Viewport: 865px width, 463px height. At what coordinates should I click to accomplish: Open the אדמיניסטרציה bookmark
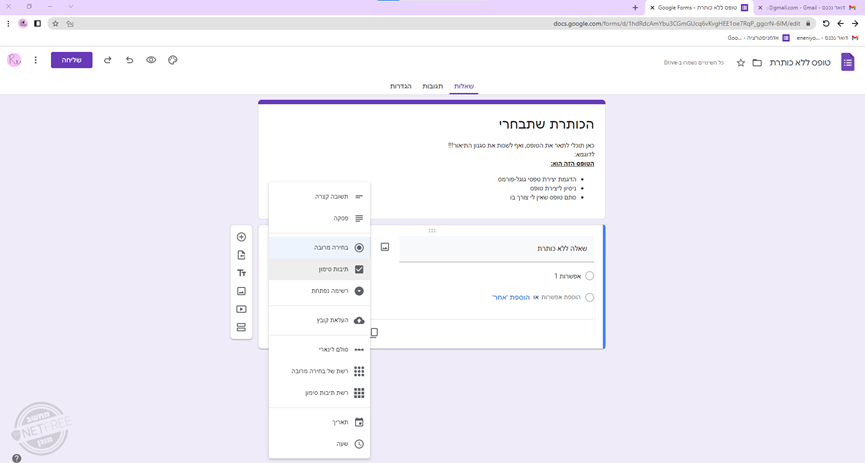[x=759, y=38]
